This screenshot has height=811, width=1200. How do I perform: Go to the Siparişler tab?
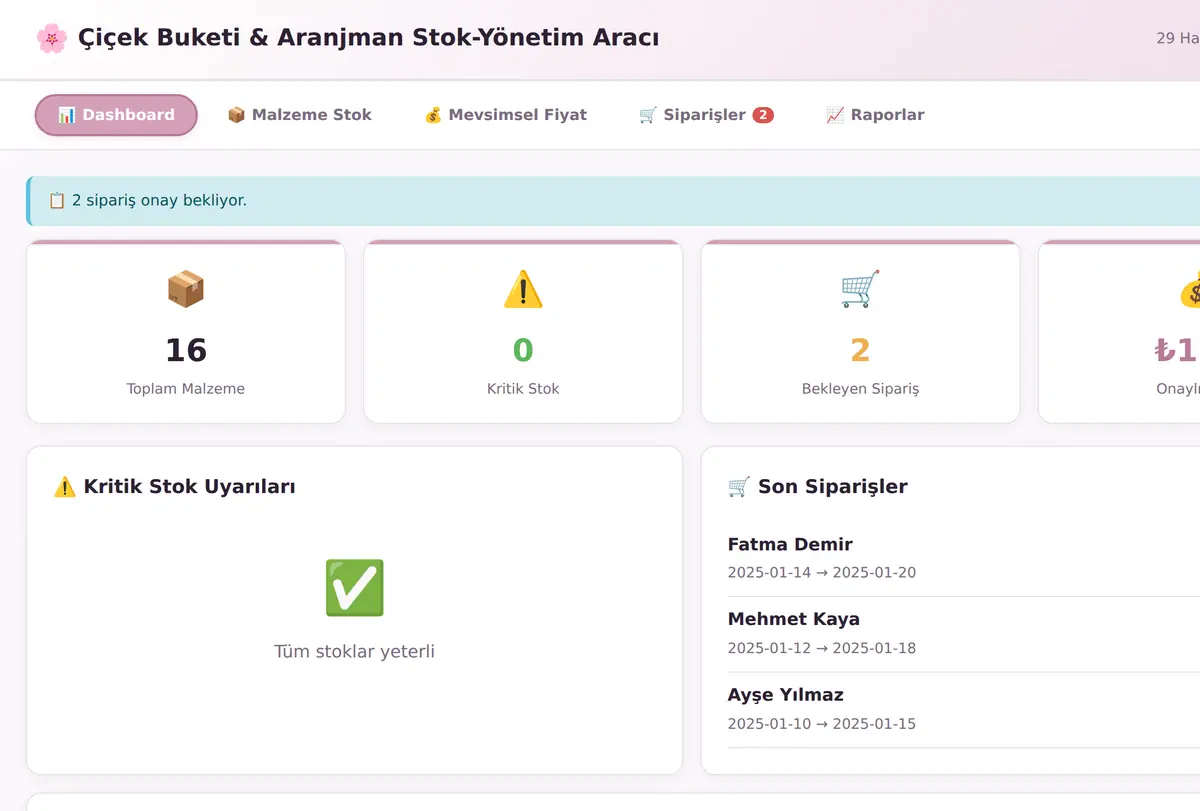tap(706, 115)
